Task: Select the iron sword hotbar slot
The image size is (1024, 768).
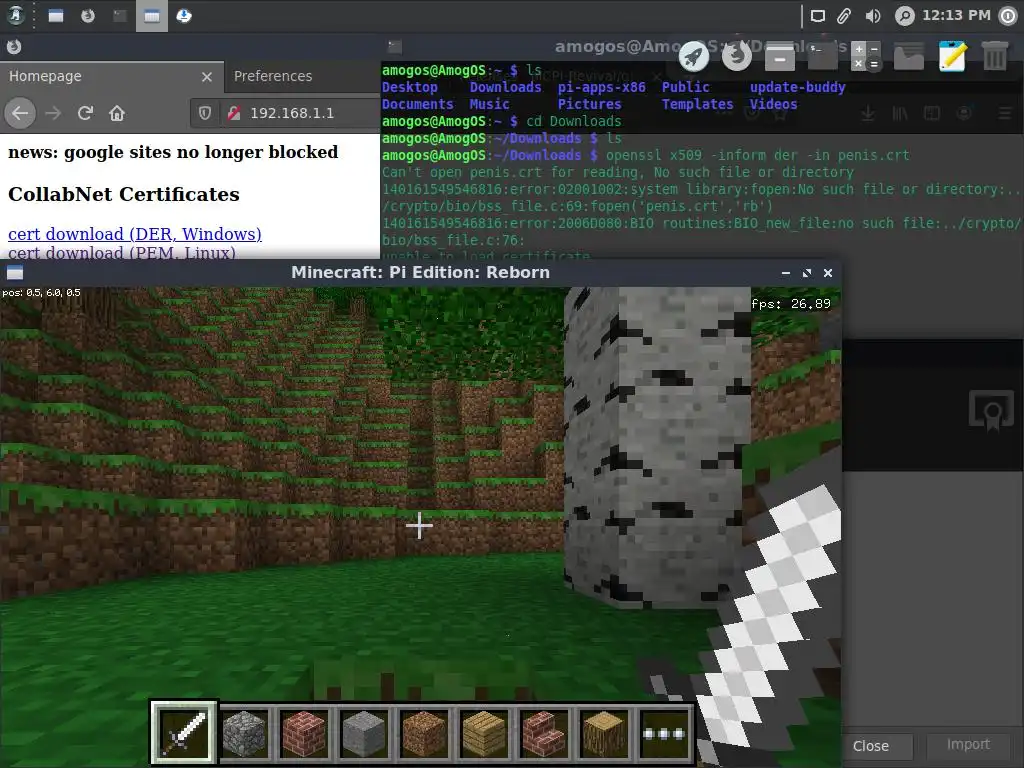Action: pos(184,732)
